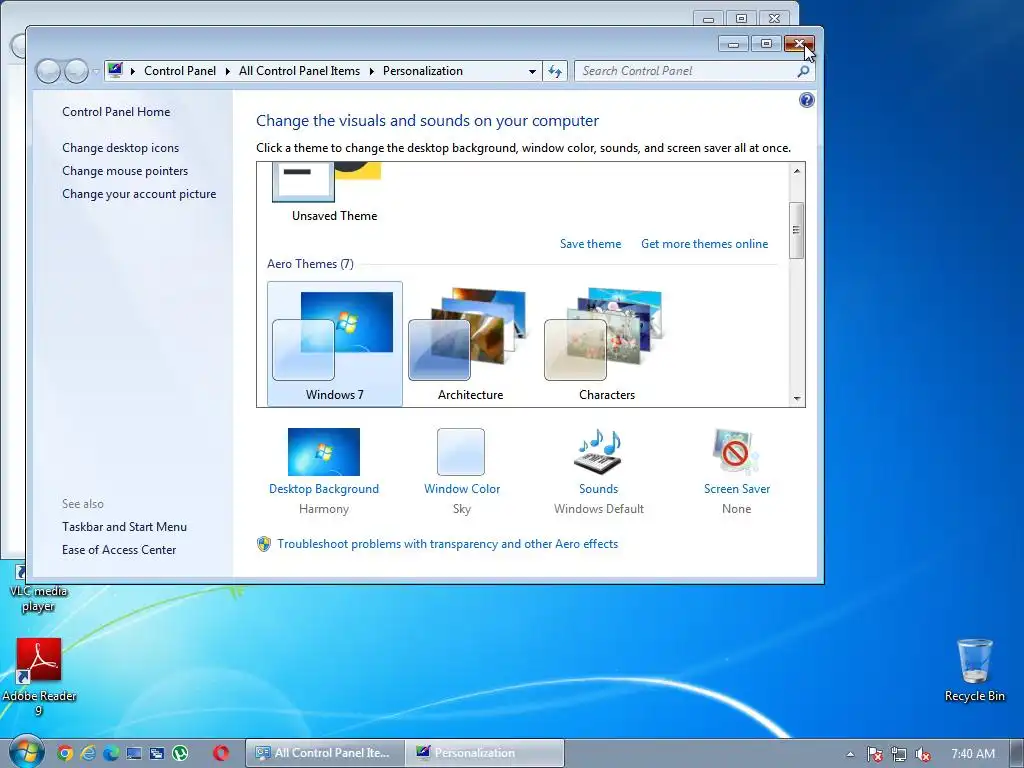Viewport: 1024px width, 768px height.
Task: Click the Forward navigation button
Action: [x=76, y=71]
